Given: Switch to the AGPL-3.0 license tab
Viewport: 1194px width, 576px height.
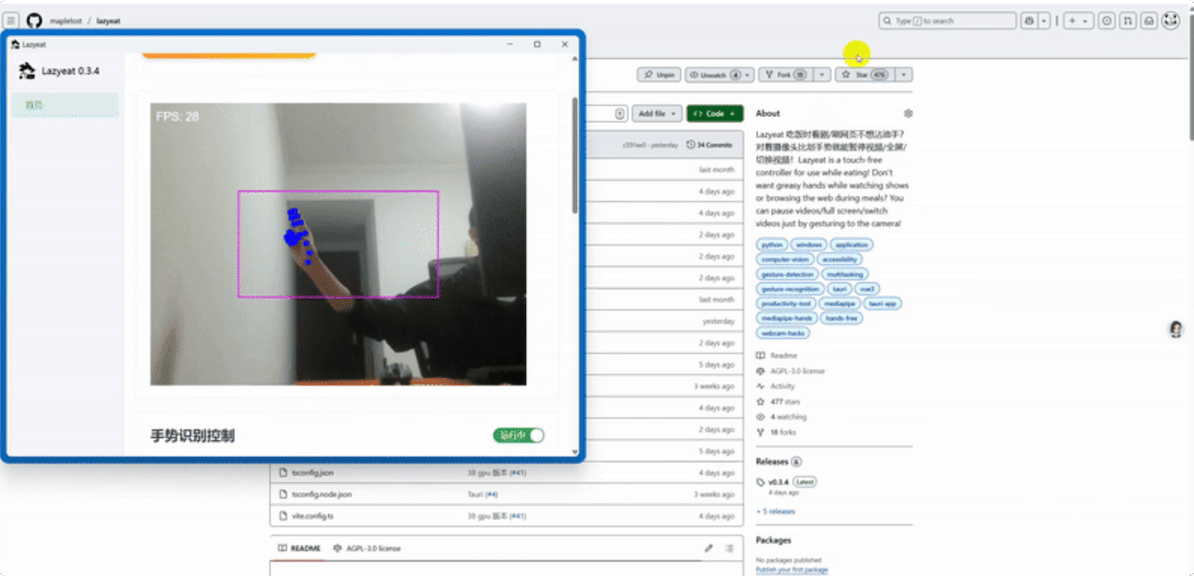Looking at the screenshot, I should (367, 548).
